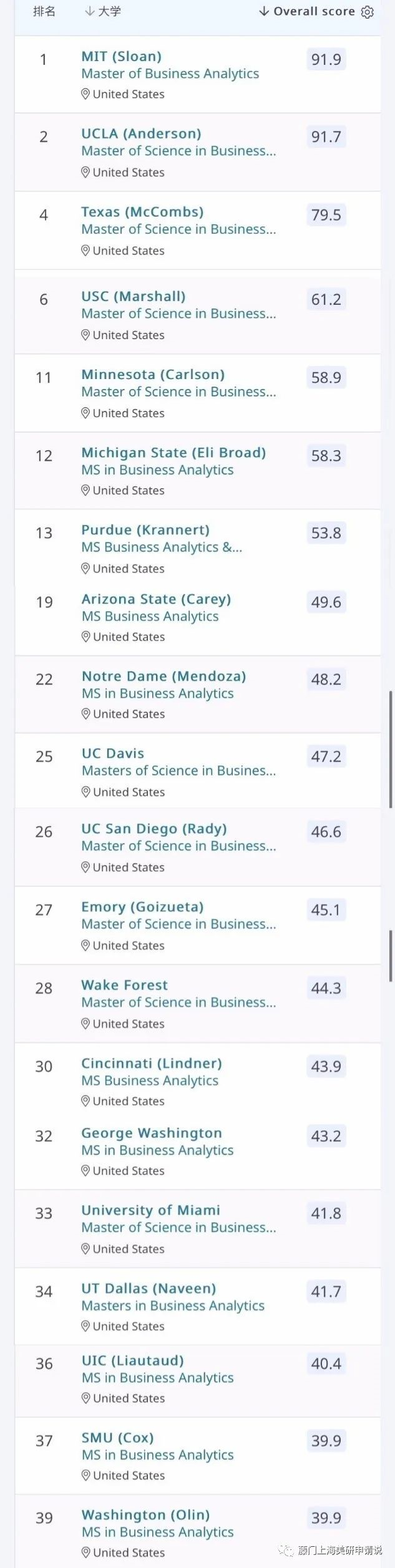The image size is (395, 1568).
Task: Click the Overall score sort arrow
Action: pos(264,12)
